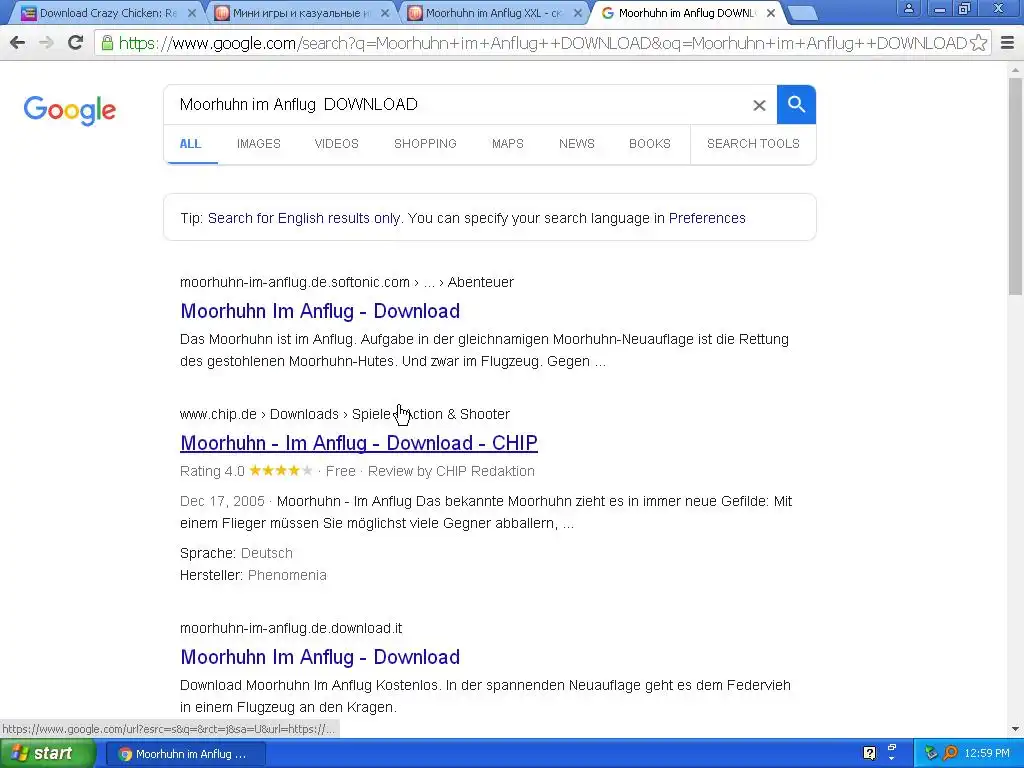Click the 12:59 PM clock
1024x768 pixels.
pyautogui.click(x=987, y=754)
